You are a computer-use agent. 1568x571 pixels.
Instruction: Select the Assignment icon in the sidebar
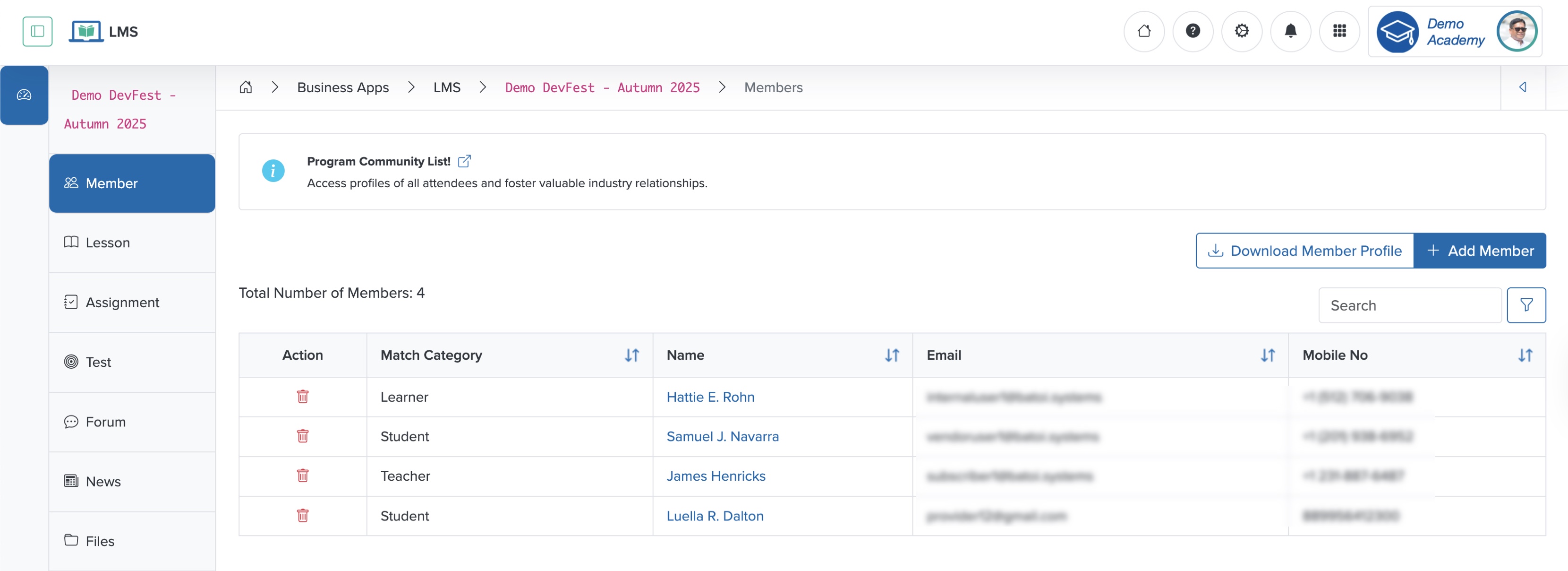pyautogui.click(x=71, y=302)
